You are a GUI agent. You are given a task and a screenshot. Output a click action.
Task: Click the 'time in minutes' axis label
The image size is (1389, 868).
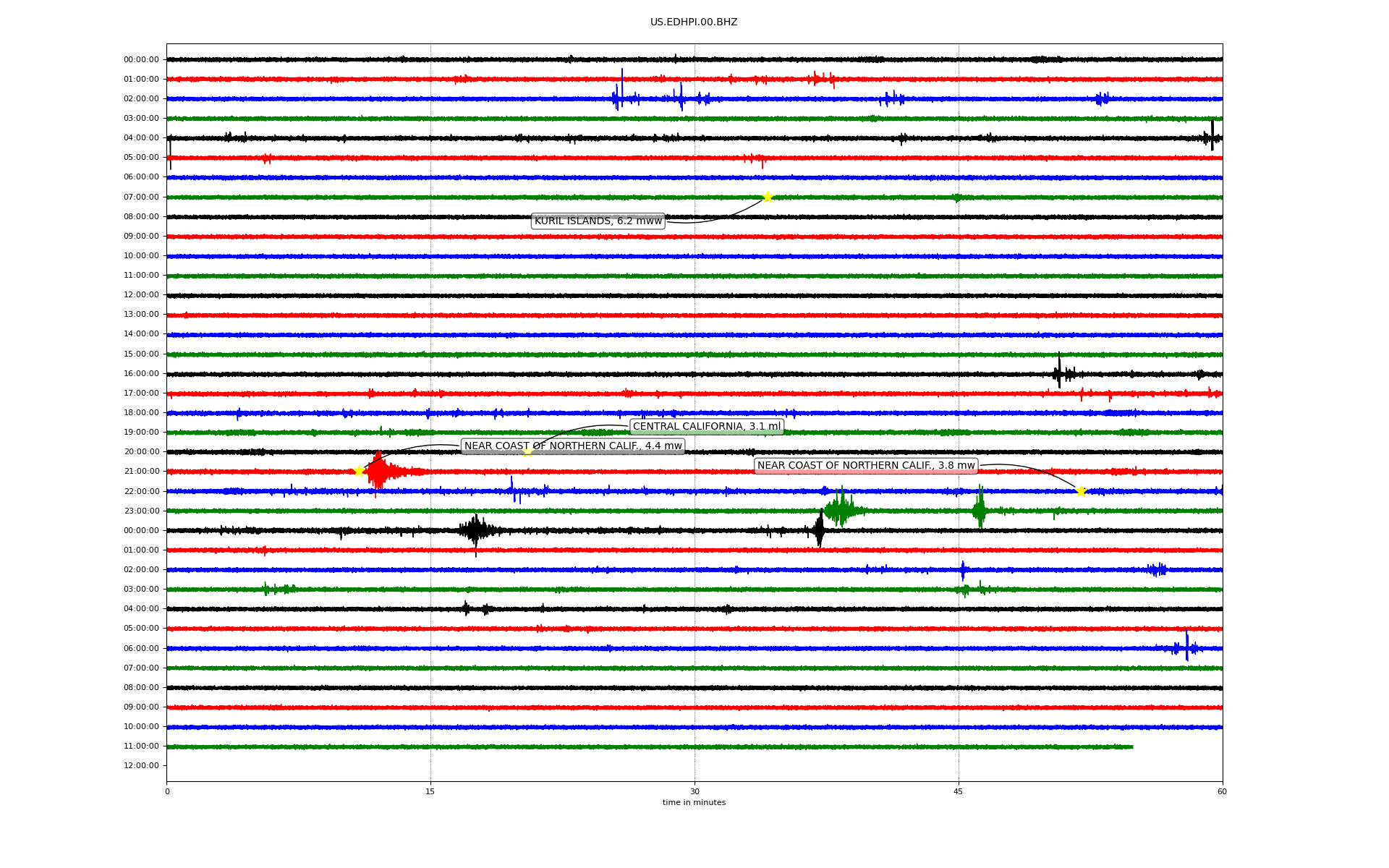pos(694,802)
